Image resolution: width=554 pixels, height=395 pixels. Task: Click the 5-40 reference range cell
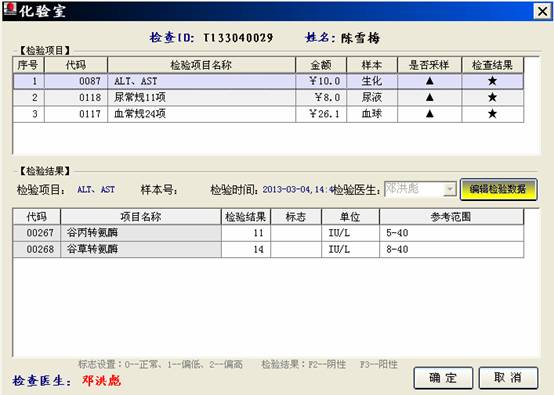451,233
